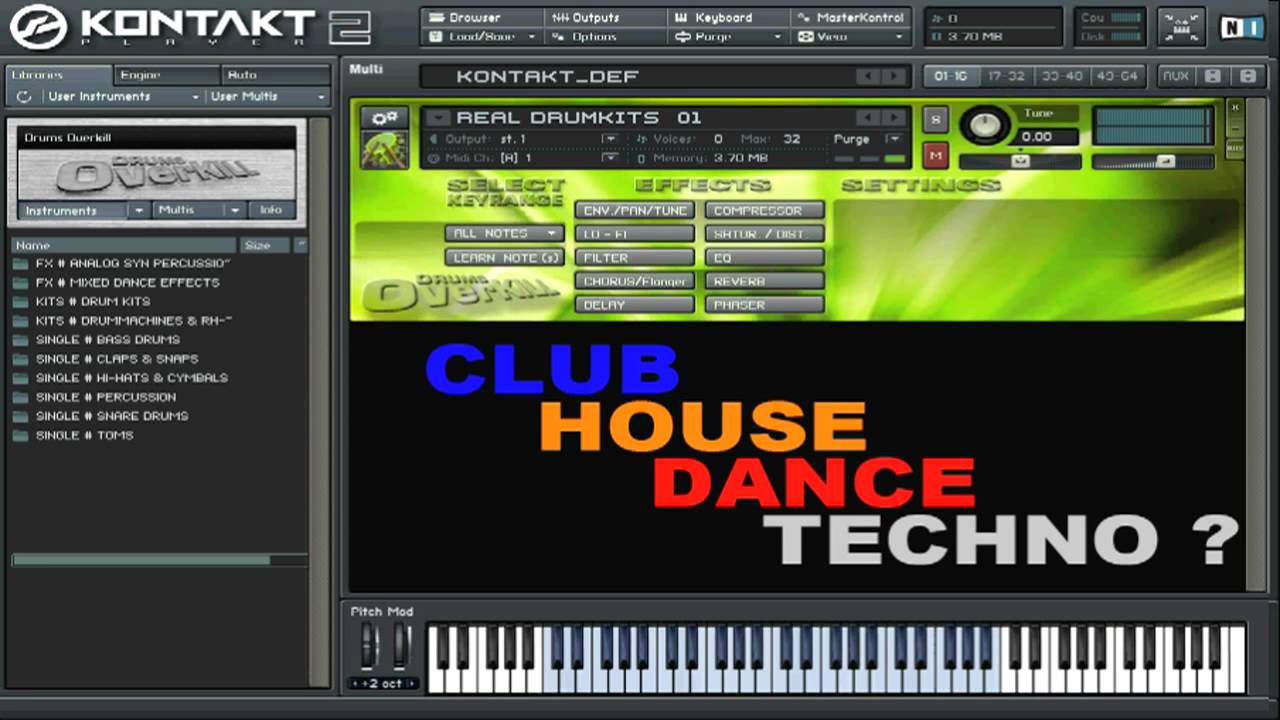Click the Tune knob

986,125
